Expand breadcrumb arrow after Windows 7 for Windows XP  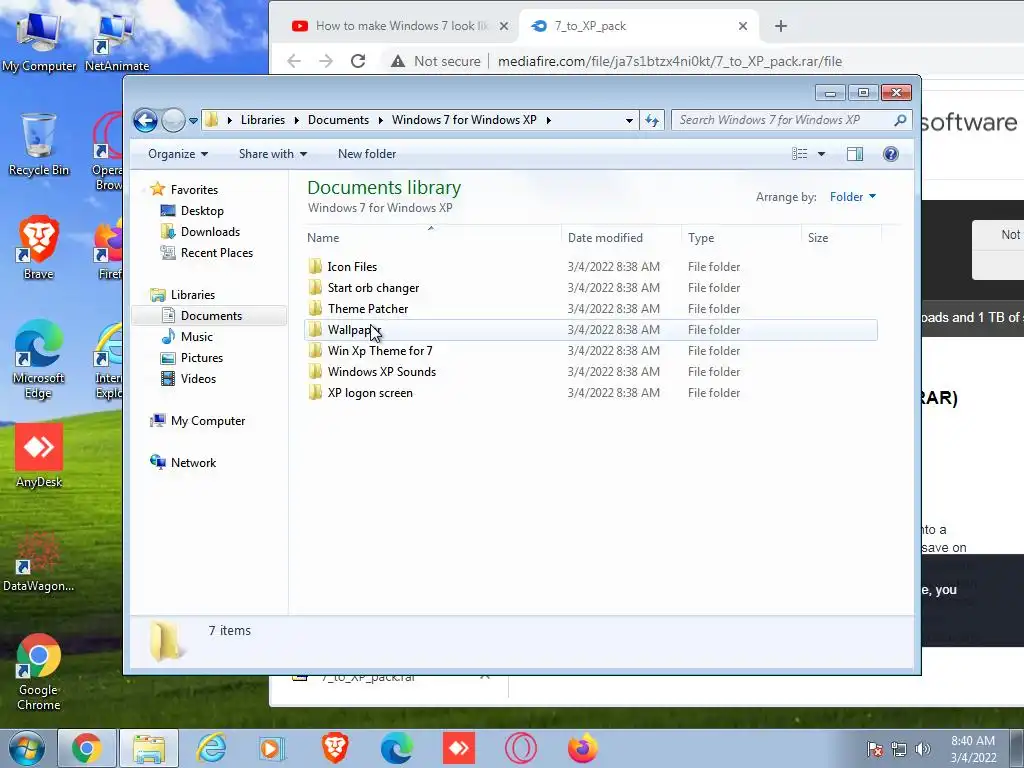[549, 120]
